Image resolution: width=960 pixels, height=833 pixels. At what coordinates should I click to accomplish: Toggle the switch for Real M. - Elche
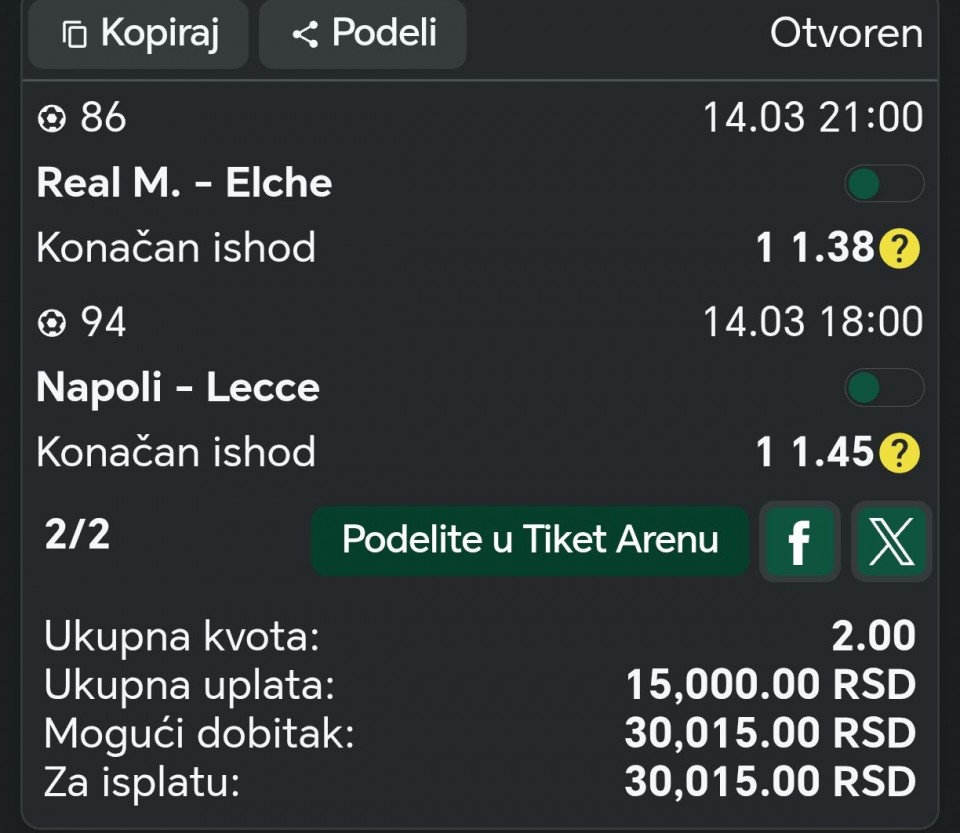[883, 184]
